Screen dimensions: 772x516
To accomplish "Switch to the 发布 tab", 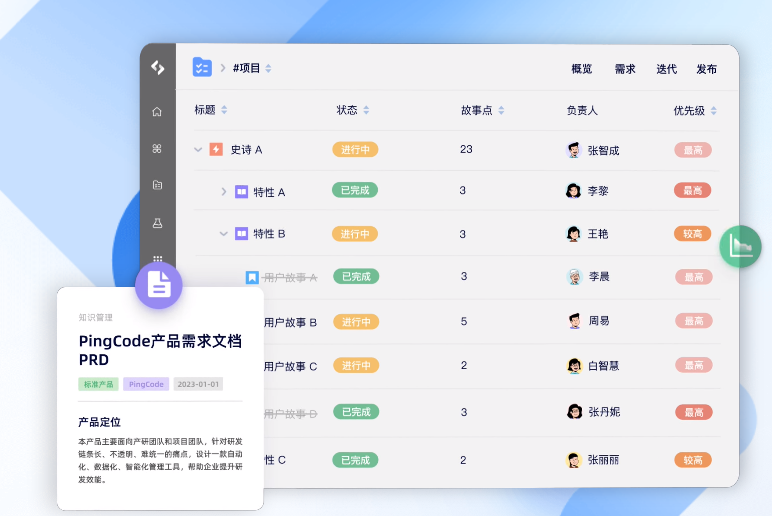I will point(707,69).
